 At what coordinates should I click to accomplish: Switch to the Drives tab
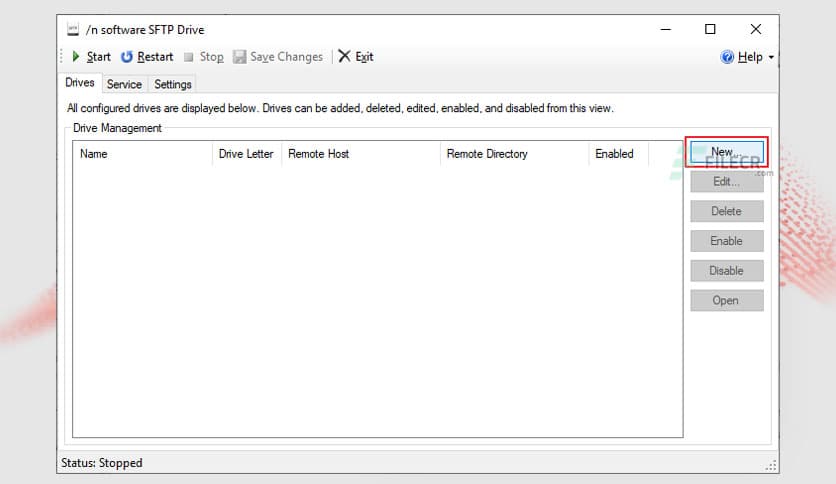click(x=80, y=83)
